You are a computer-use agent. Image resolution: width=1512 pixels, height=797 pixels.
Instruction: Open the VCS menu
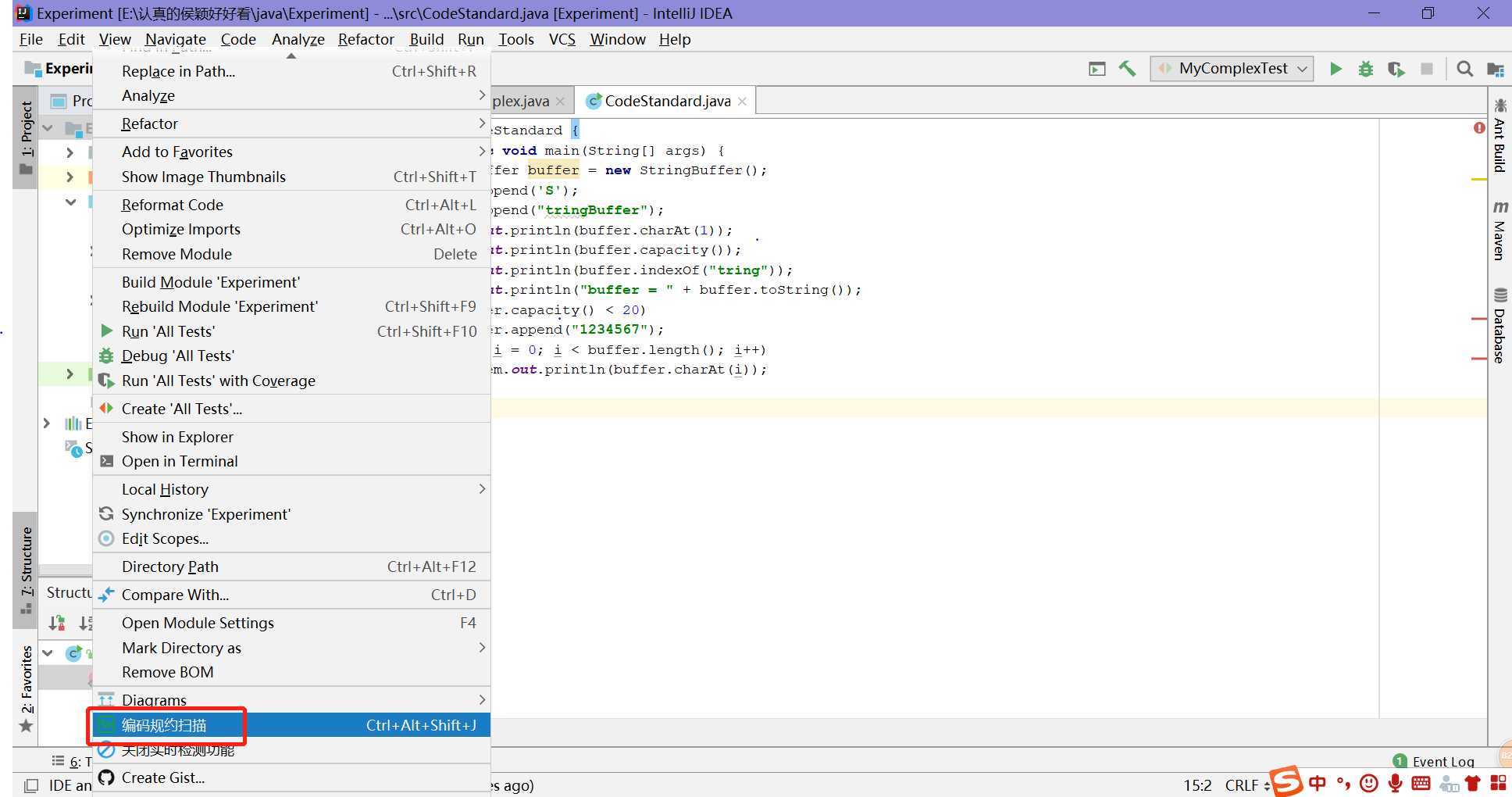coord(562,39)
